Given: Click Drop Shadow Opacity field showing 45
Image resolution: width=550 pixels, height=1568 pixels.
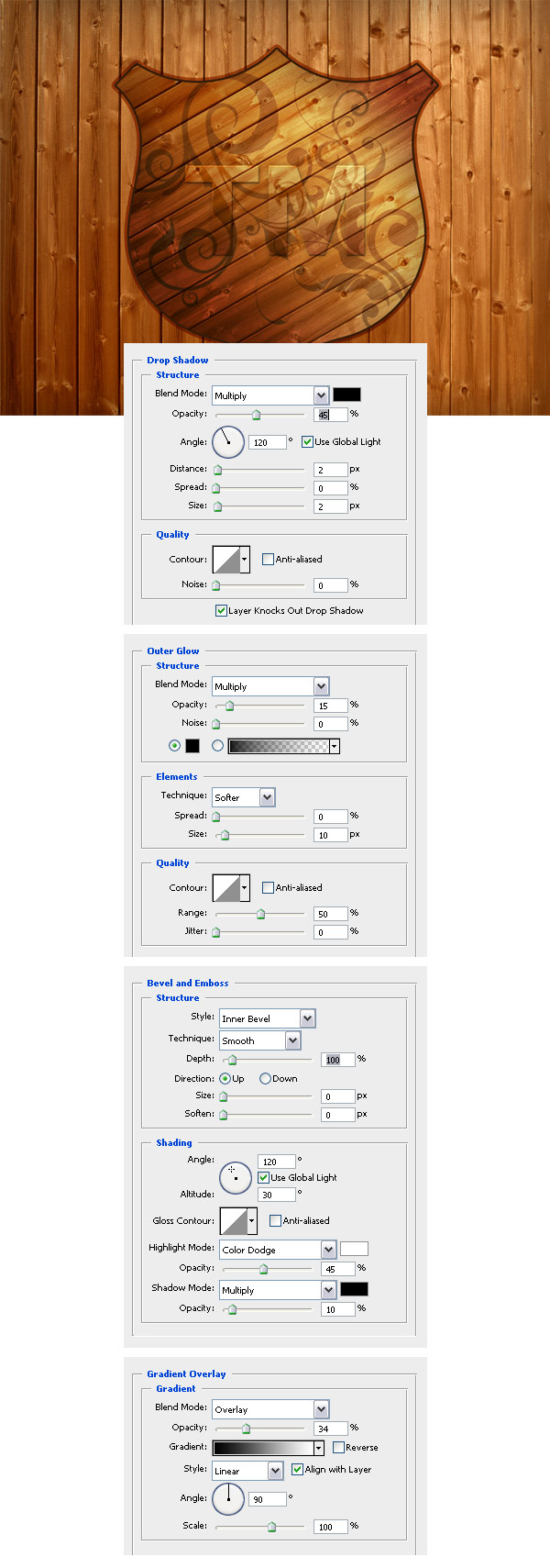Looking at the screenshot, I should [x=331, y=415].
